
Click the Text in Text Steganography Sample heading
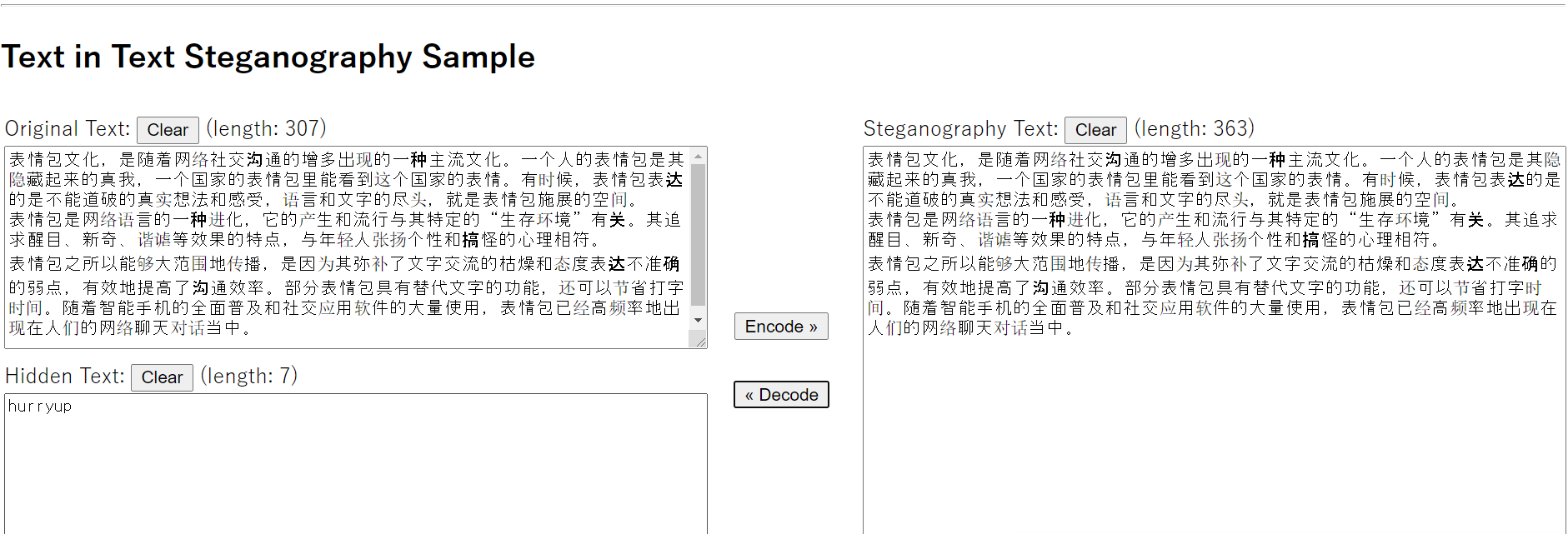pos(268,57)
